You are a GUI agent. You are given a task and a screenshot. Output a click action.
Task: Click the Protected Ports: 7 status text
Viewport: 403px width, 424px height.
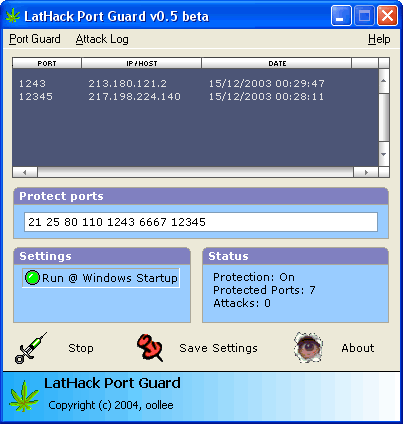(264, 290)
